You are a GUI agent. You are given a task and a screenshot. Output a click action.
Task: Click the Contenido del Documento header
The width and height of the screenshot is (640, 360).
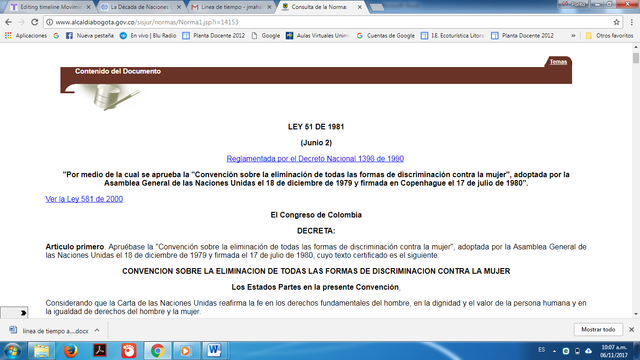tap(118, 71)
